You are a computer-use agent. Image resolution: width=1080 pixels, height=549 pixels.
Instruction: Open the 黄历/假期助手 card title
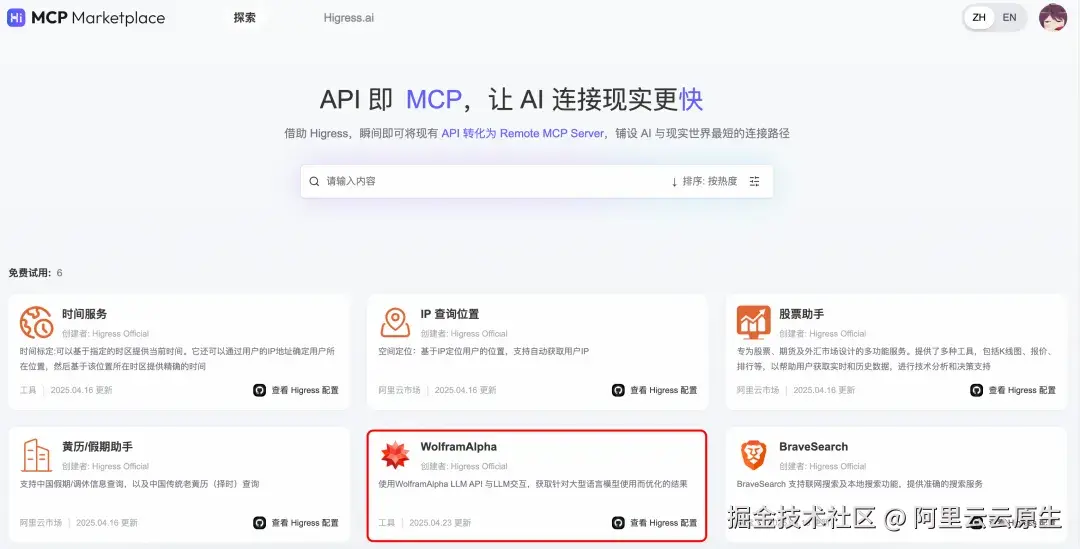pyautogui.click(x=97, y=447)
